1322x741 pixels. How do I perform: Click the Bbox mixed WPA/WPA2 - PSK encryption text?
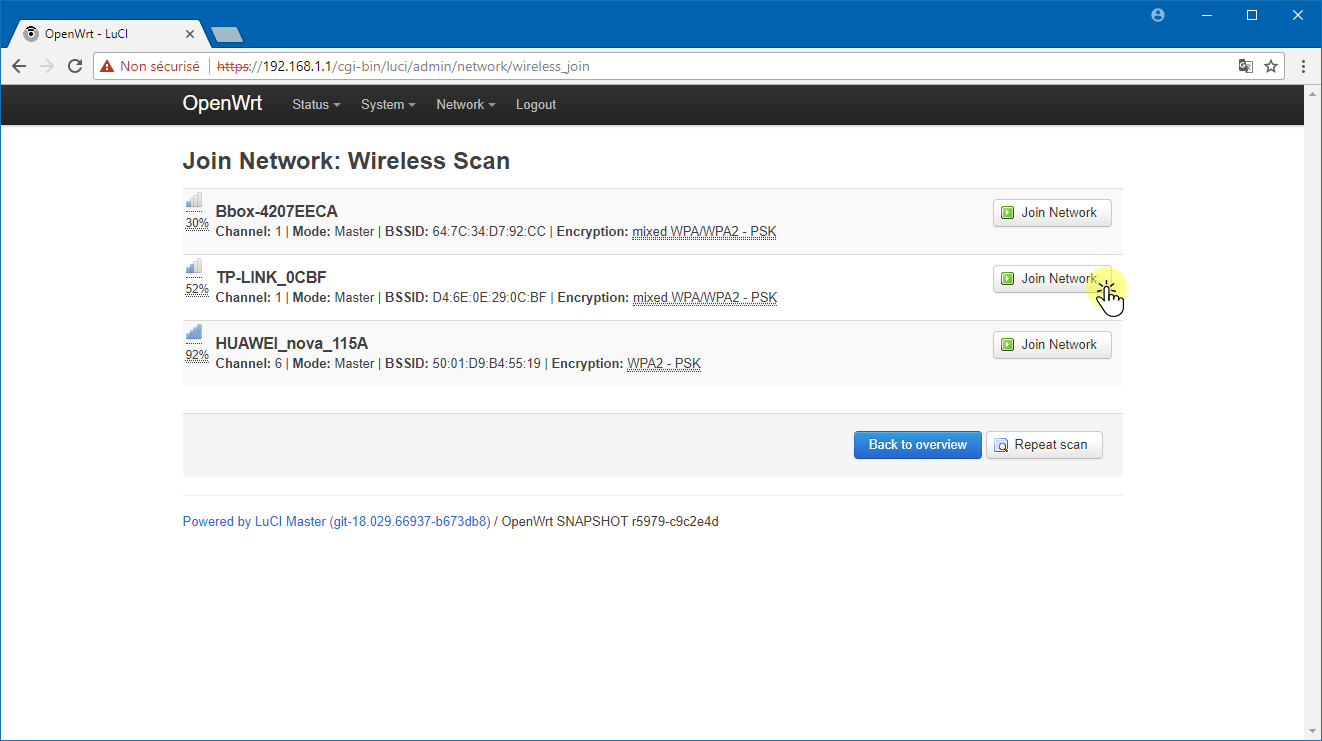click(x=704, y=232)
